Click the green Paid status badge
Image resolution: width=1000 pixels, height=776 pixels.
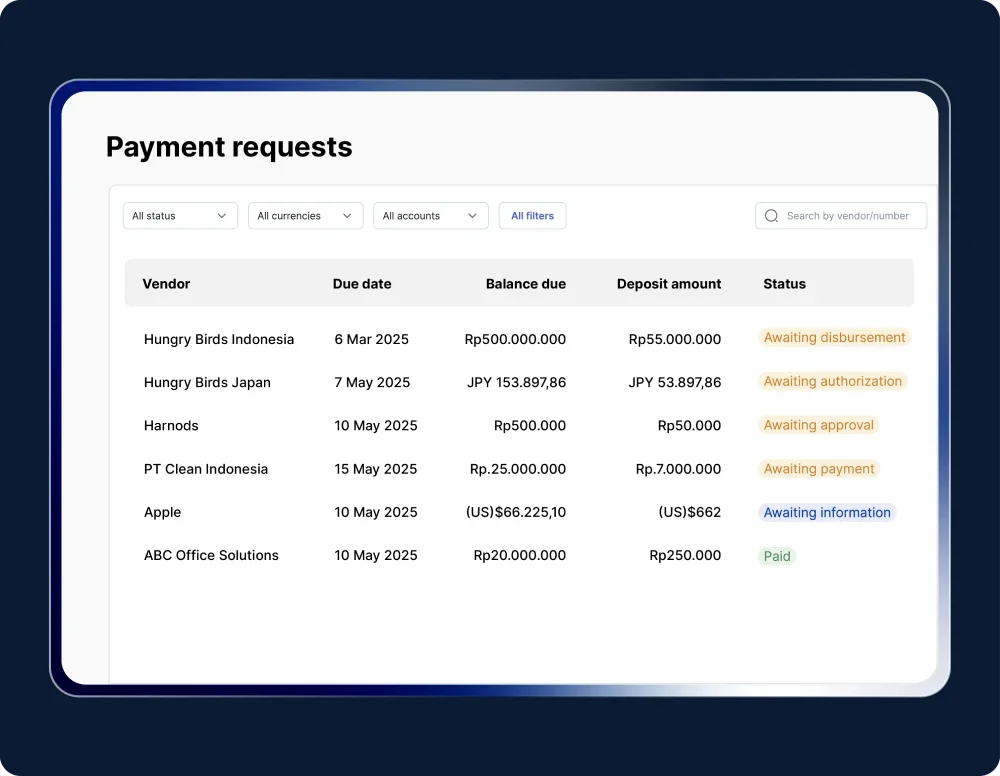777,556
